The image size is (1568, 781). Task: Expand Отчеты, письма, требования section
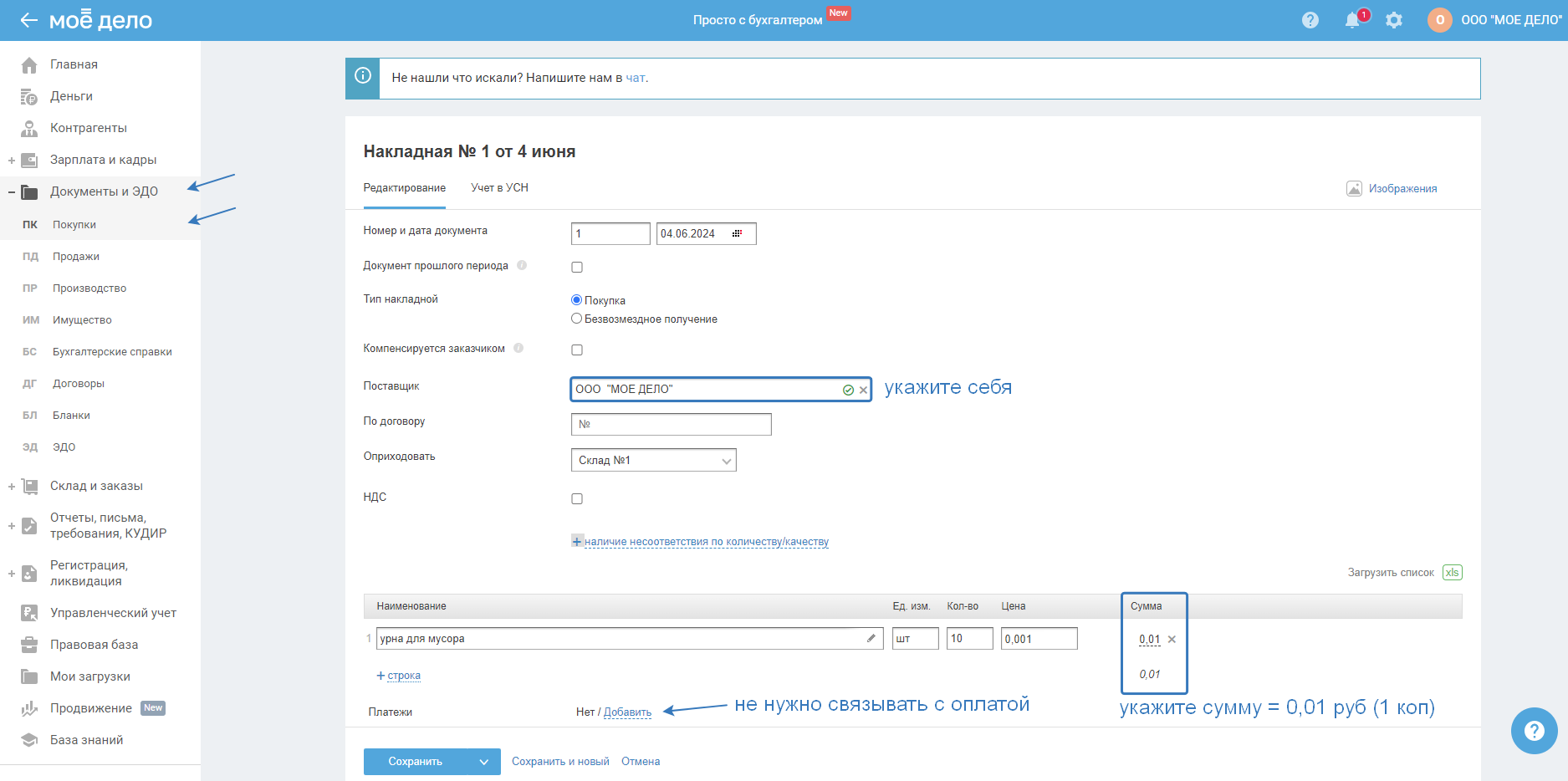pos(12,526)
